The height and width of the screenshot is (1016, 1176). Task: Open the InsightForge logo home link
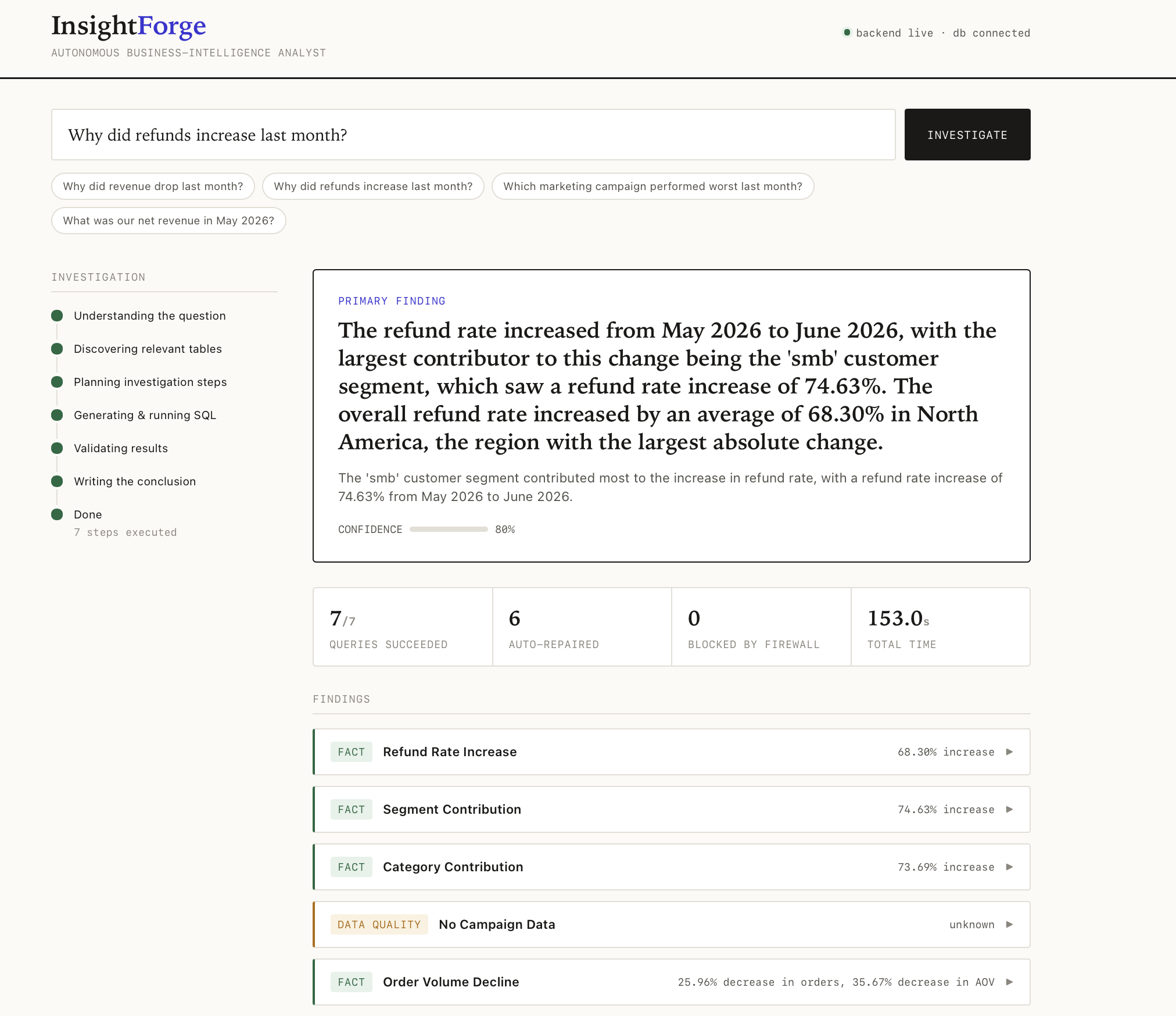coord(128,26)
